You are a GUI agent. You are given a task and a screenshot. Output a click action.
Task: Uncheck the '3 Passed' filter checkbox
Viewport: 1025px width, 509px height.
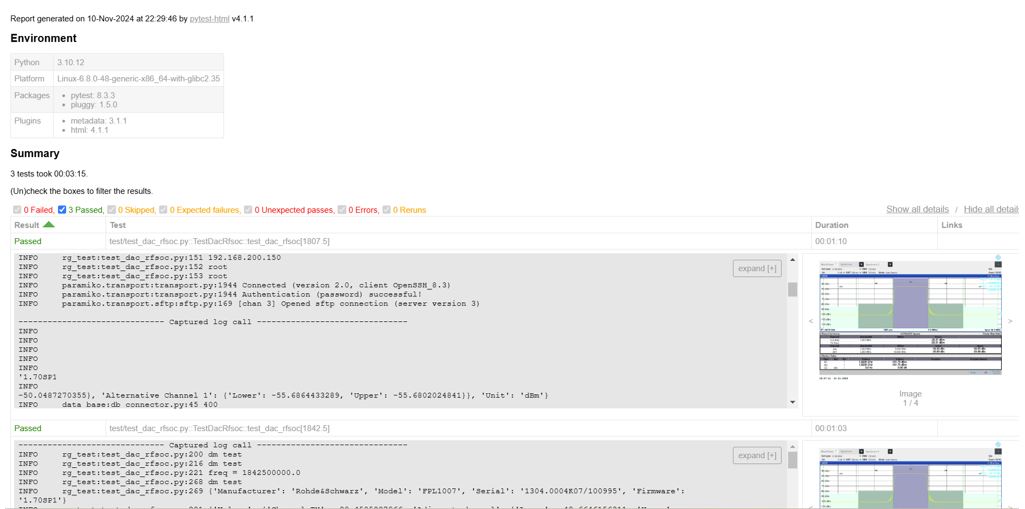pyautogui.click(x=61, y=210)
